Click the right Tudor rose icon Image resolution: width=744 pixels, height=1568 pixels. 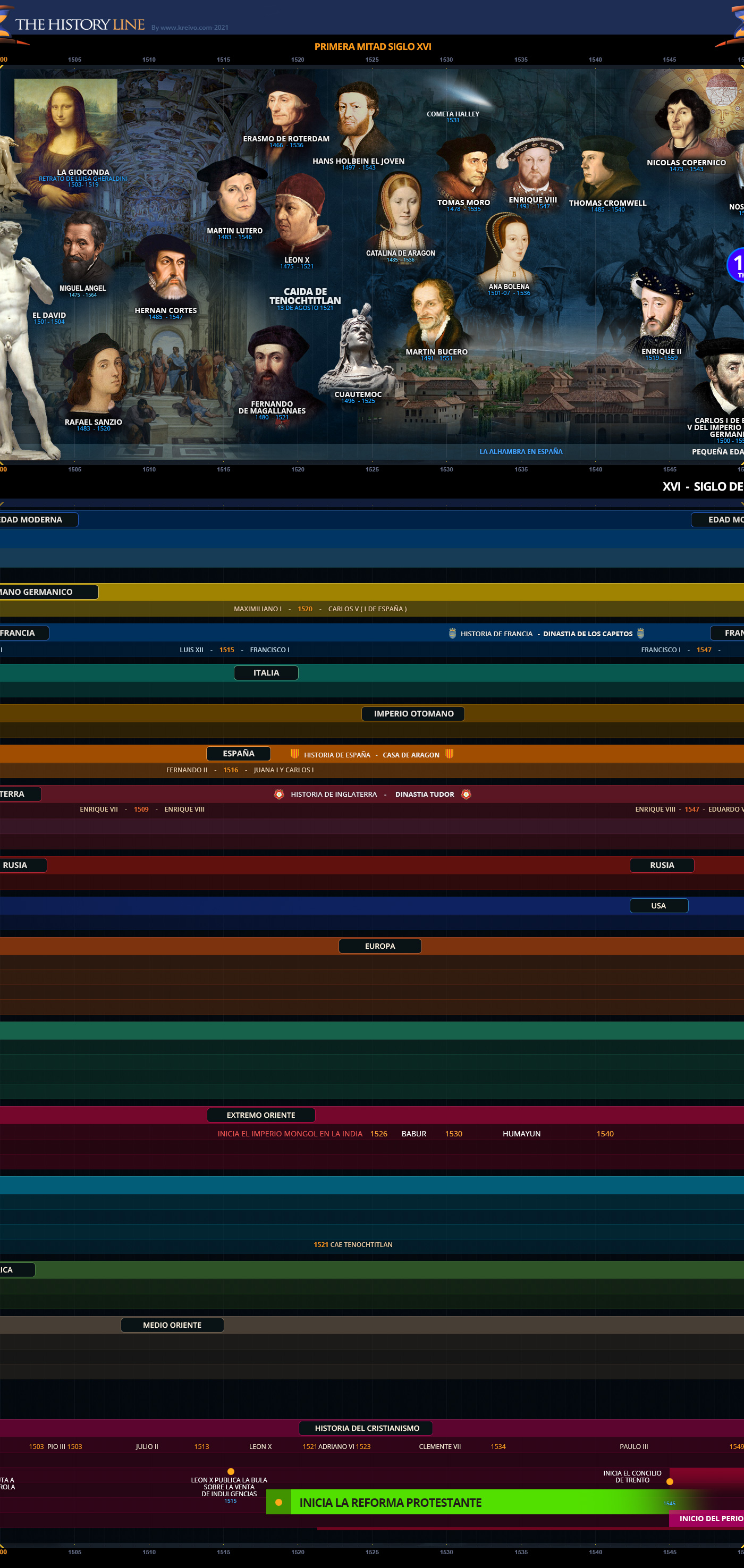[x=466, y=794]
